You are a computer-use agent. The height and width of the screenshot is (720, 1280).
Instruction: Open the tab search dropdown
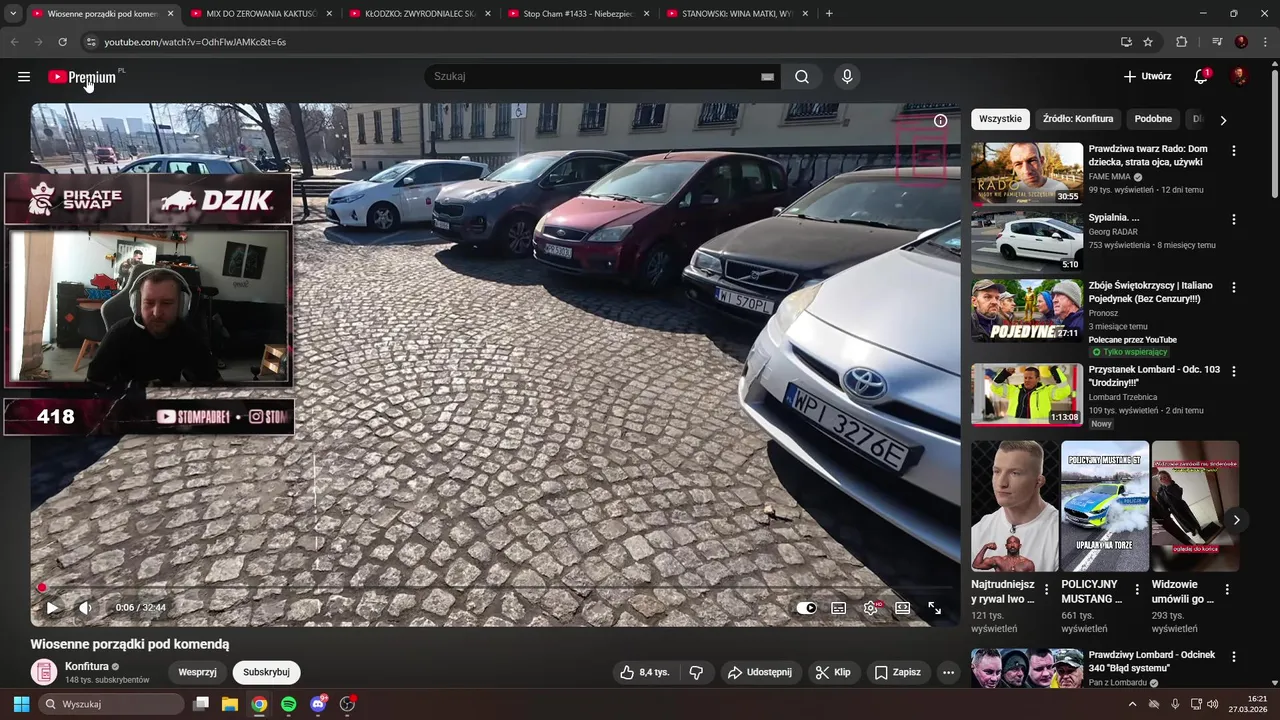[13, 14]
